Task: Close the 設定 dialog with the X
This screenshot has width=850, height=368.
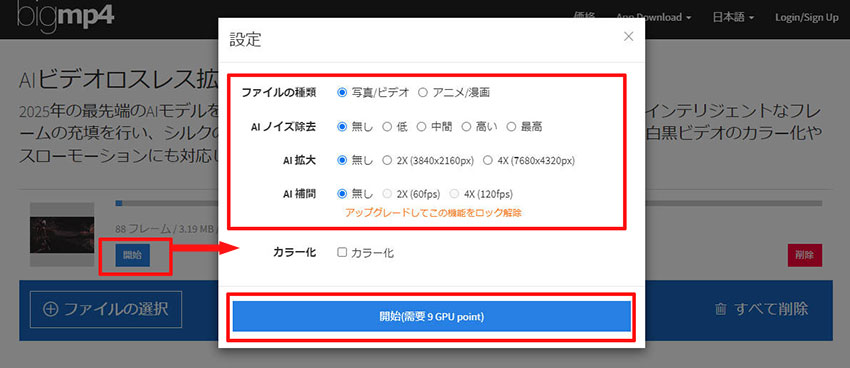Action: [x=628, y=36]
